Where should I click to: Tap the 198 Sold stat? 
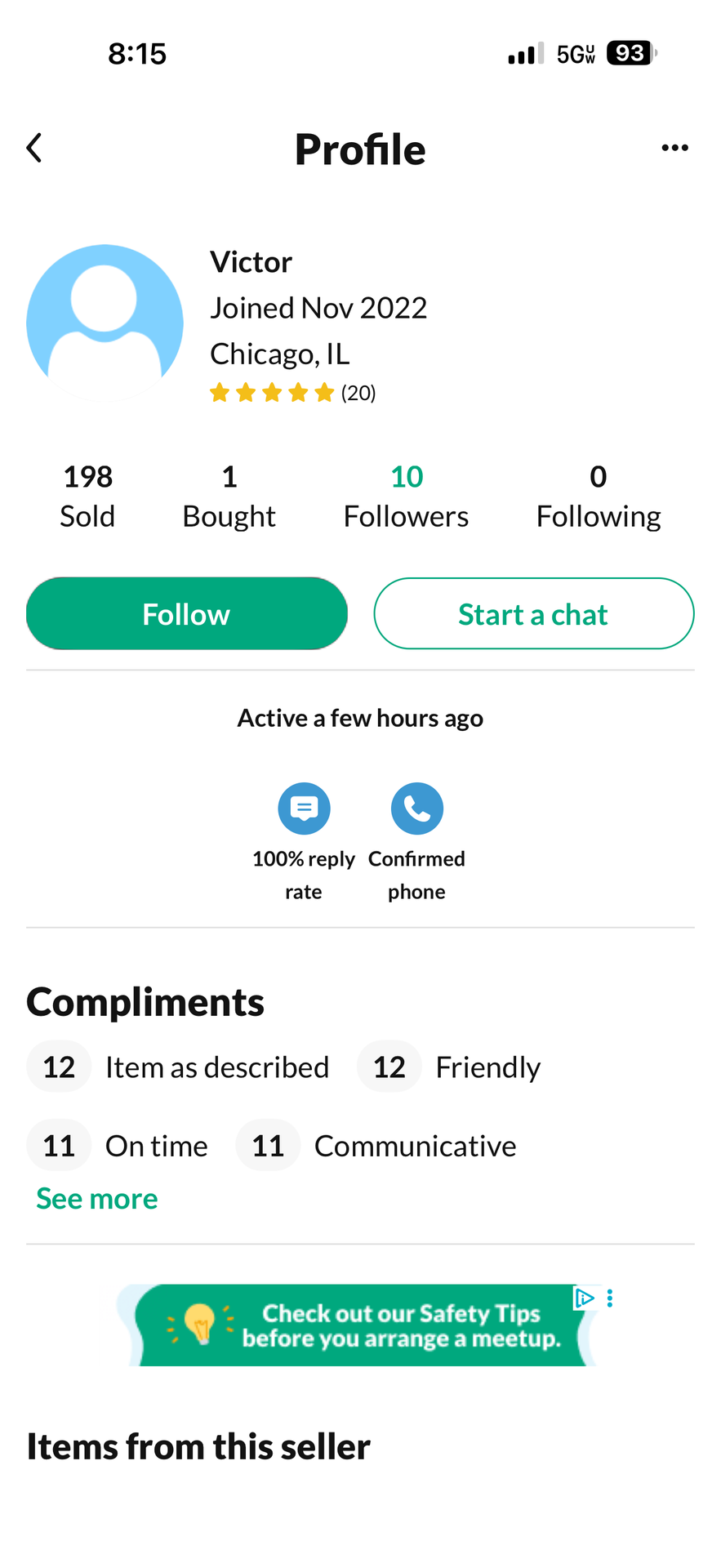coord(87,496)
